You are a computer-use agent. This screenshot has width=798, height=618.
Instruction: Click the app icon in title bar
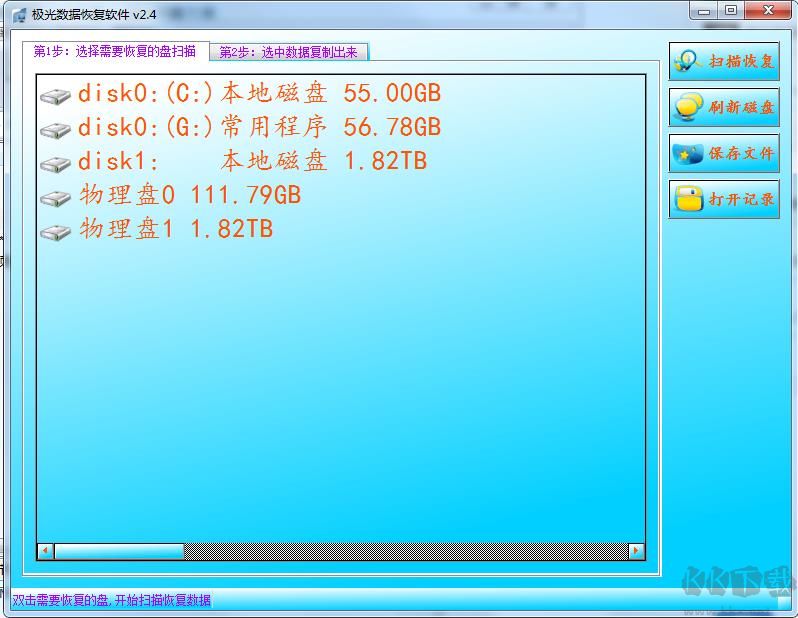(x=18, y=15)
